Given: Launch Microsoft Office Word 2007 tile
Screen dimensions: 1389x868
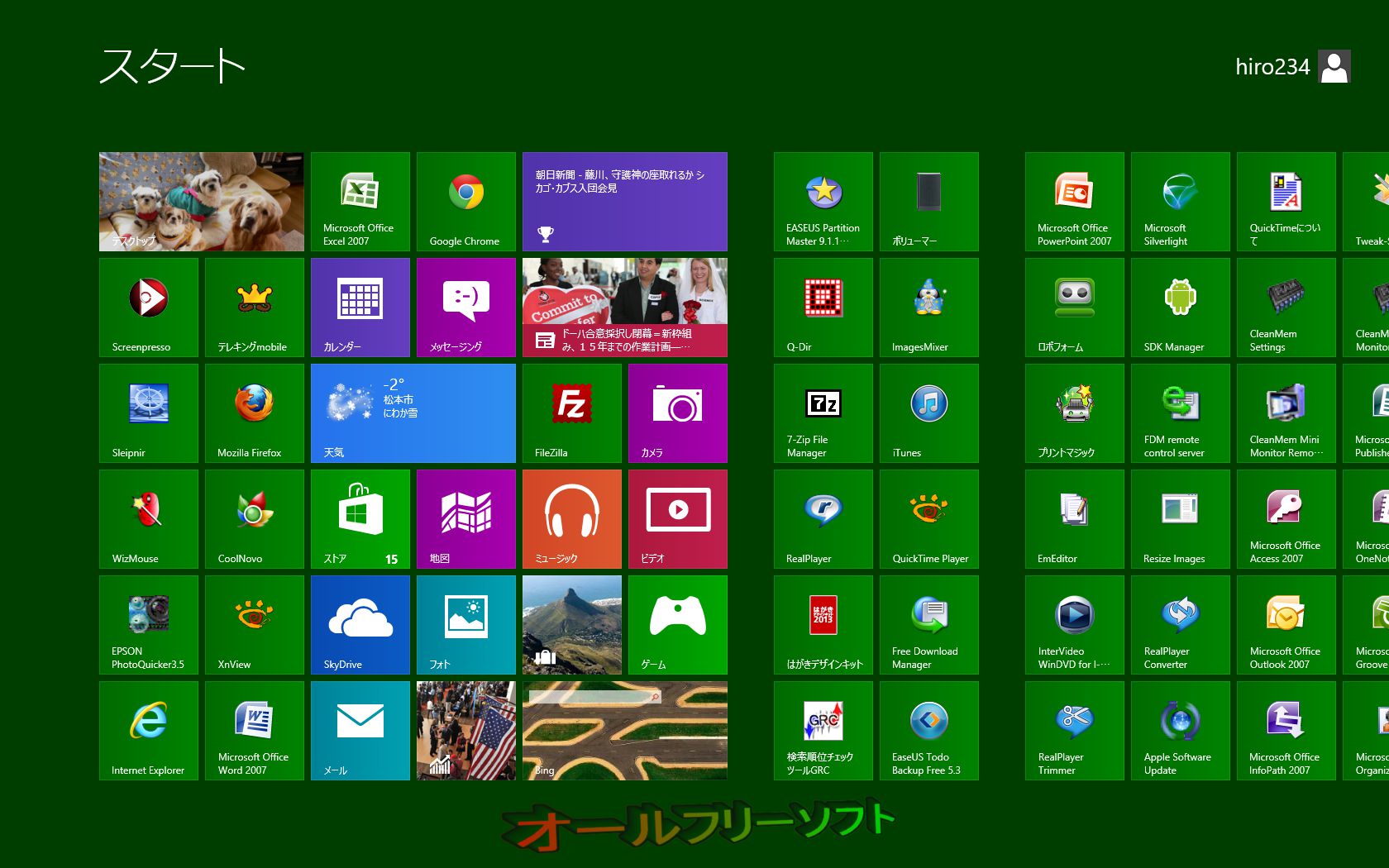Looking at the screenshot, I should point(255,731).
